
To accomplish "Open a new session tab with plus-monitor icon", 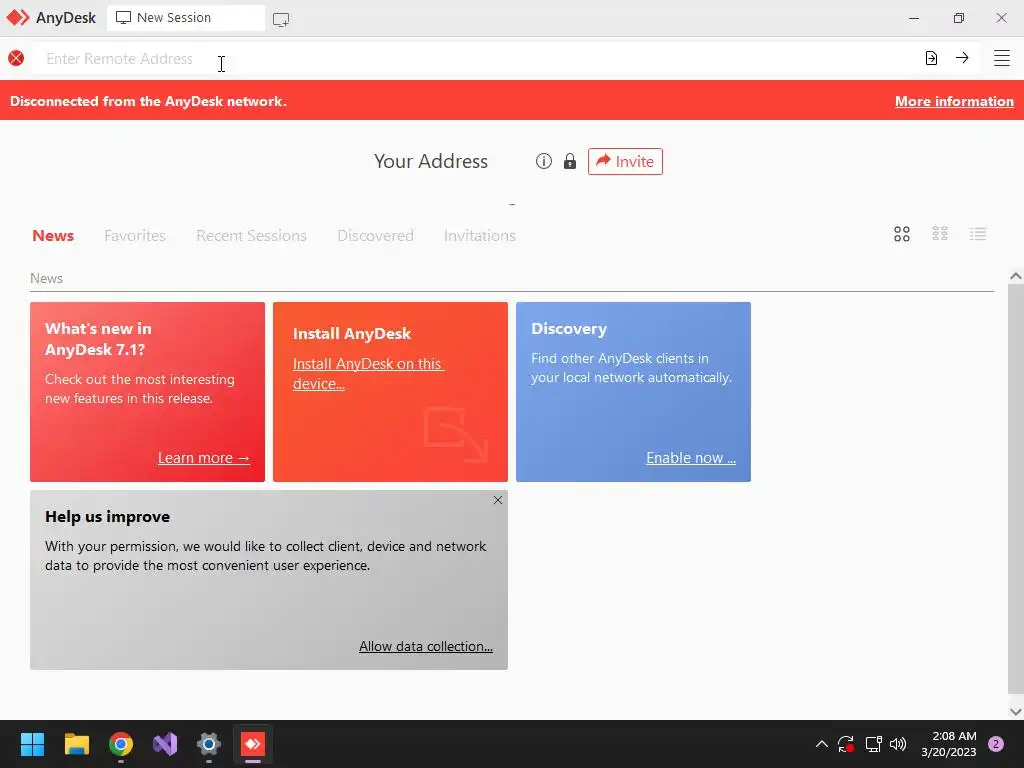I will point(281,19).
